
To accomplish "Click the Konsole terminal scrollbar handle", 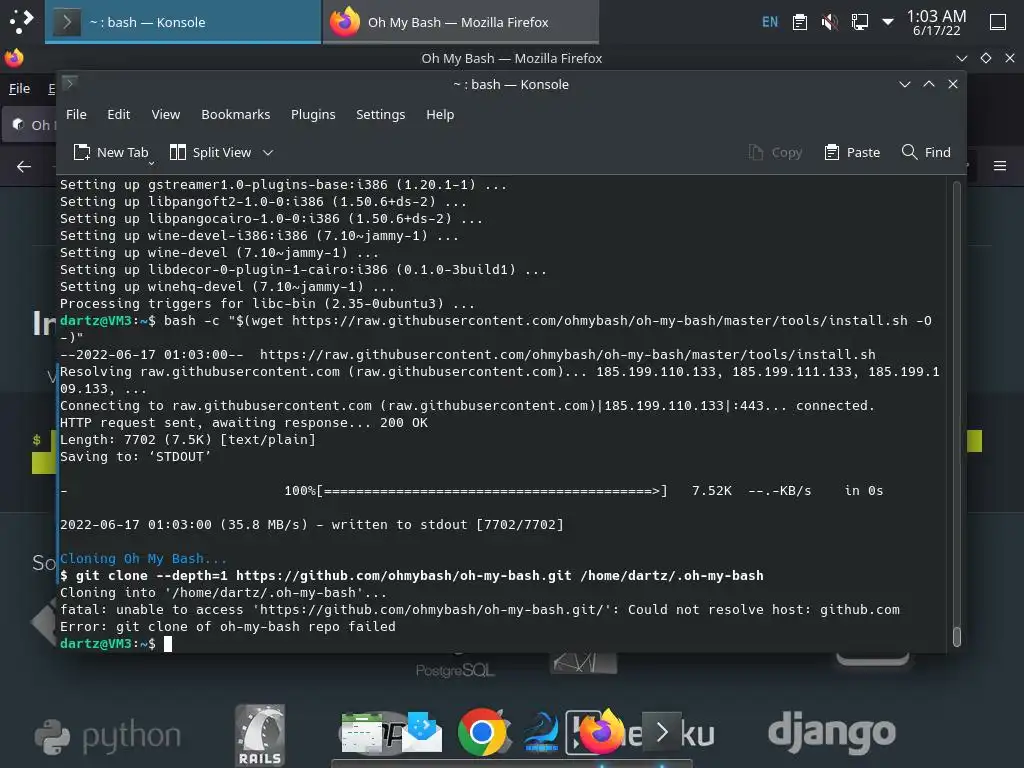I will 957,636.
